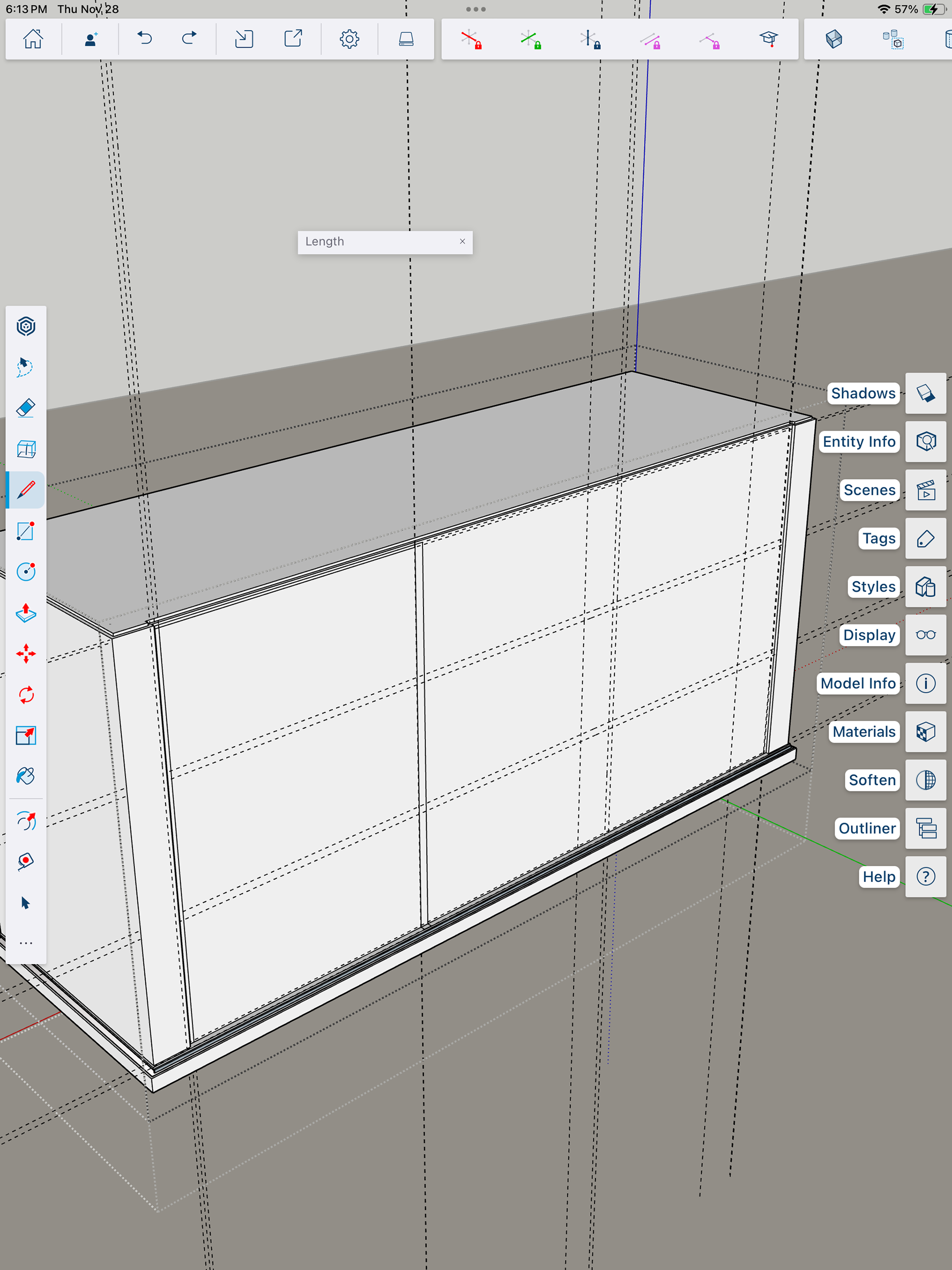Activate the Move tool

tap(26, 654)
